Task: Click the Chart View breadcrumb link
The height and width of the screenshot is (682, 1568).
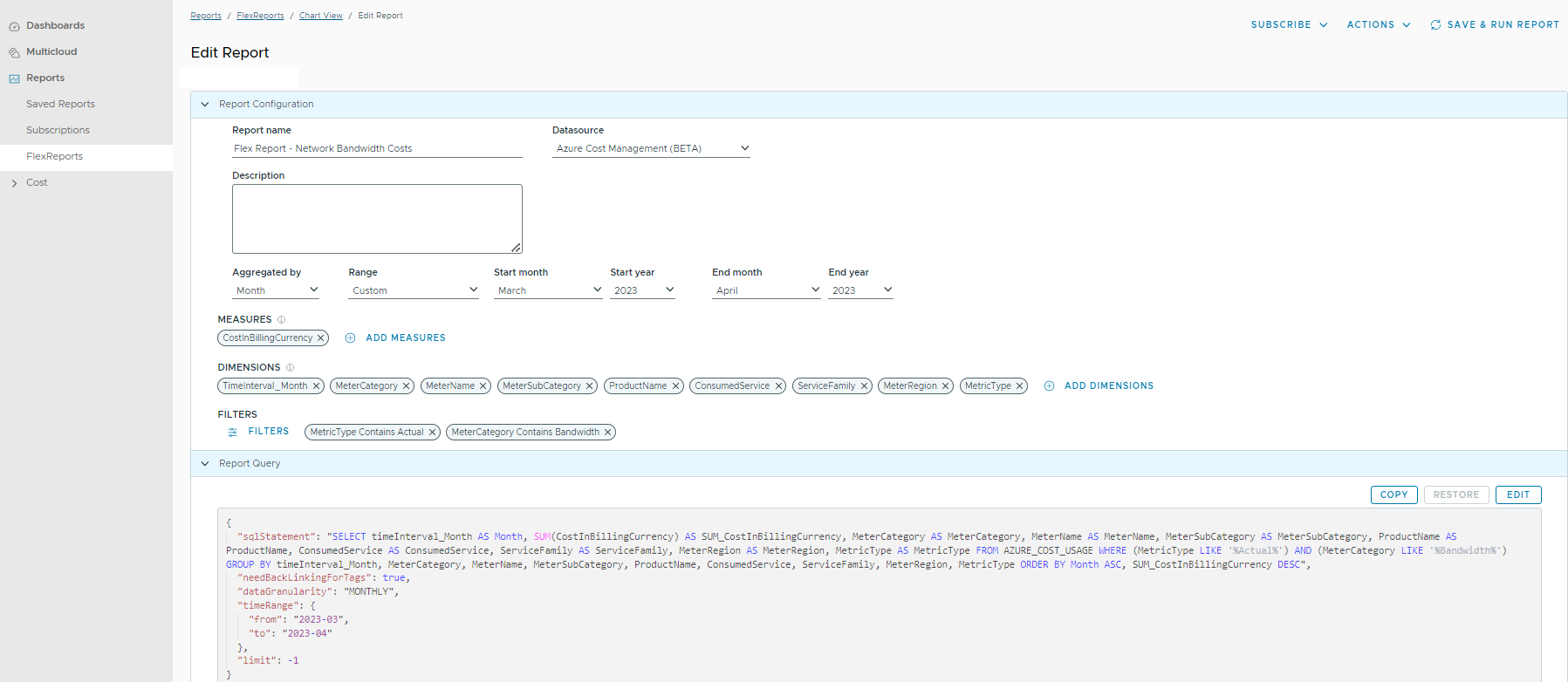Action: click(x=320, y=16)
